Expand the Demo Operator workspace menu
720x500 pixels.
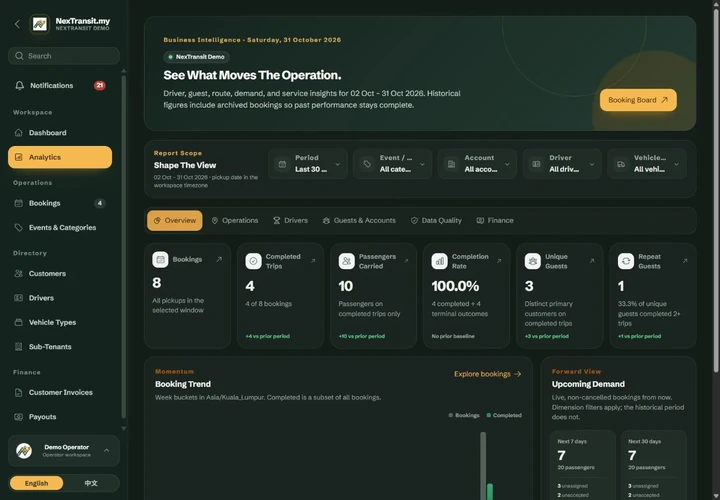64,451
